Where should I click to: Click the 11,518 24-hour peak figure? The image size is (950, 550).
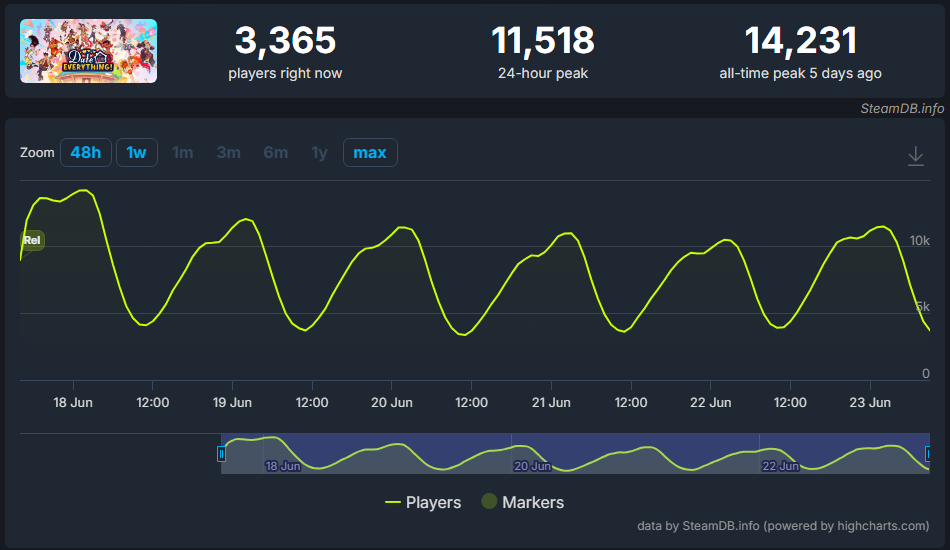pos(543,41)
